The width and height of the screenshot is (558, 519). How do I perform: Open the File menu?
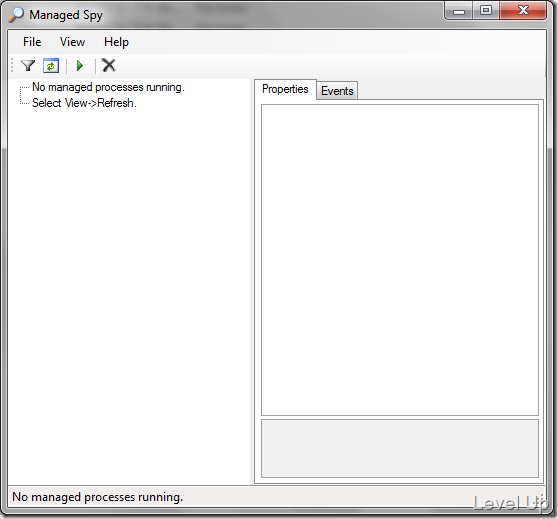point(32,42)
